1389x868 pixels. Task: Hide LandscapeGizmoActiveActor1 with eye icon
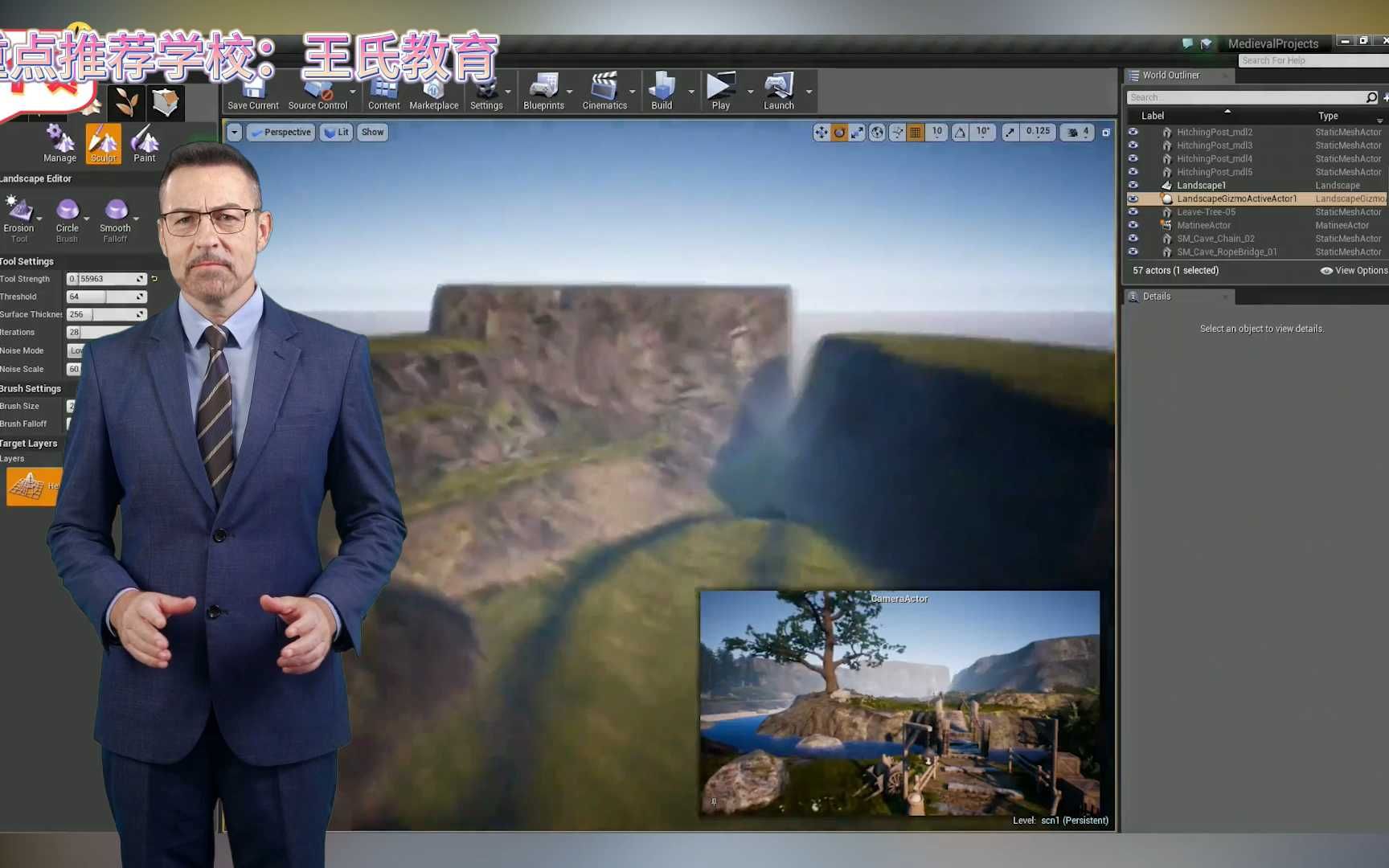[x=1133, y=199]
